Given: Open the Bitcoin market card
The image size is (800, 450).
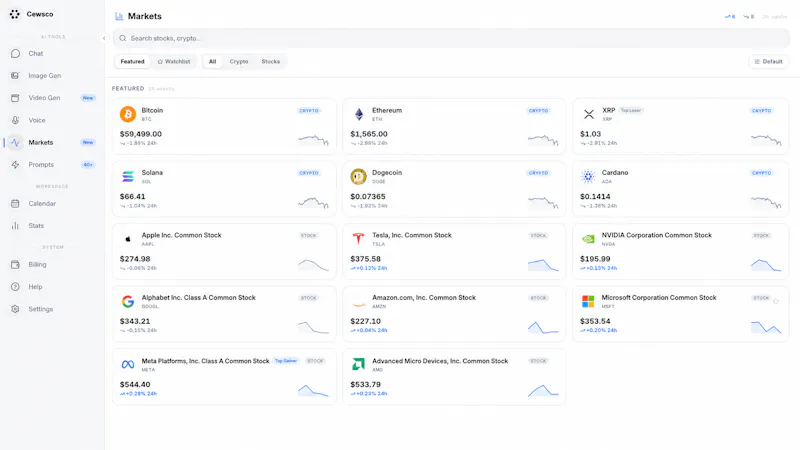Looking at the screenshot, I should [224, 127].
